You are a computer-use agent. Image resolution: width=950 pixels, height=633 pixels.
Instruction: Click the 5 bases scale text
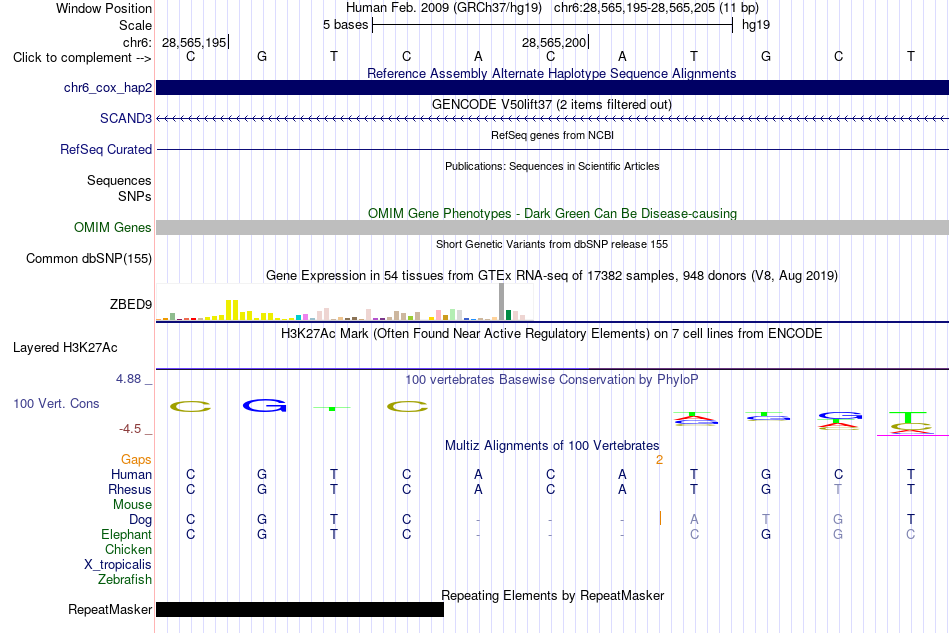tap(345, 25)
